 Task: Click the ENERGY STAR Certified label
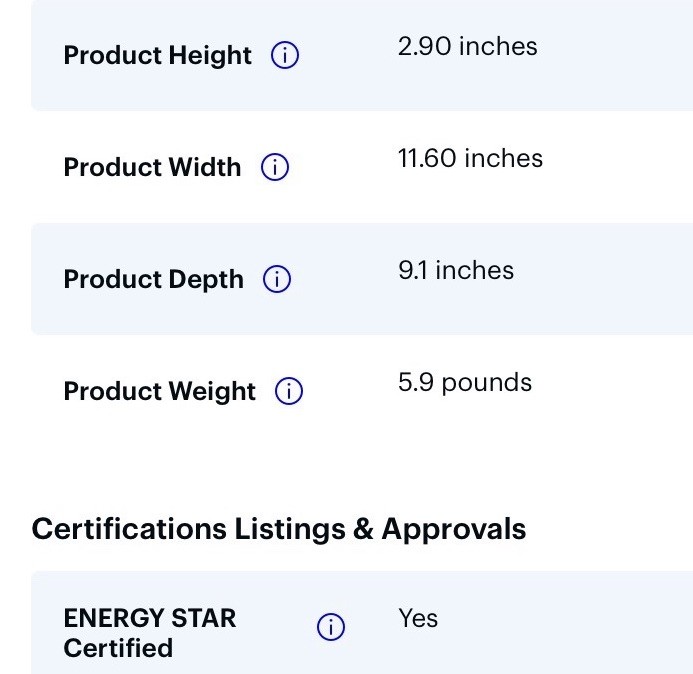(x=149, y=633)
